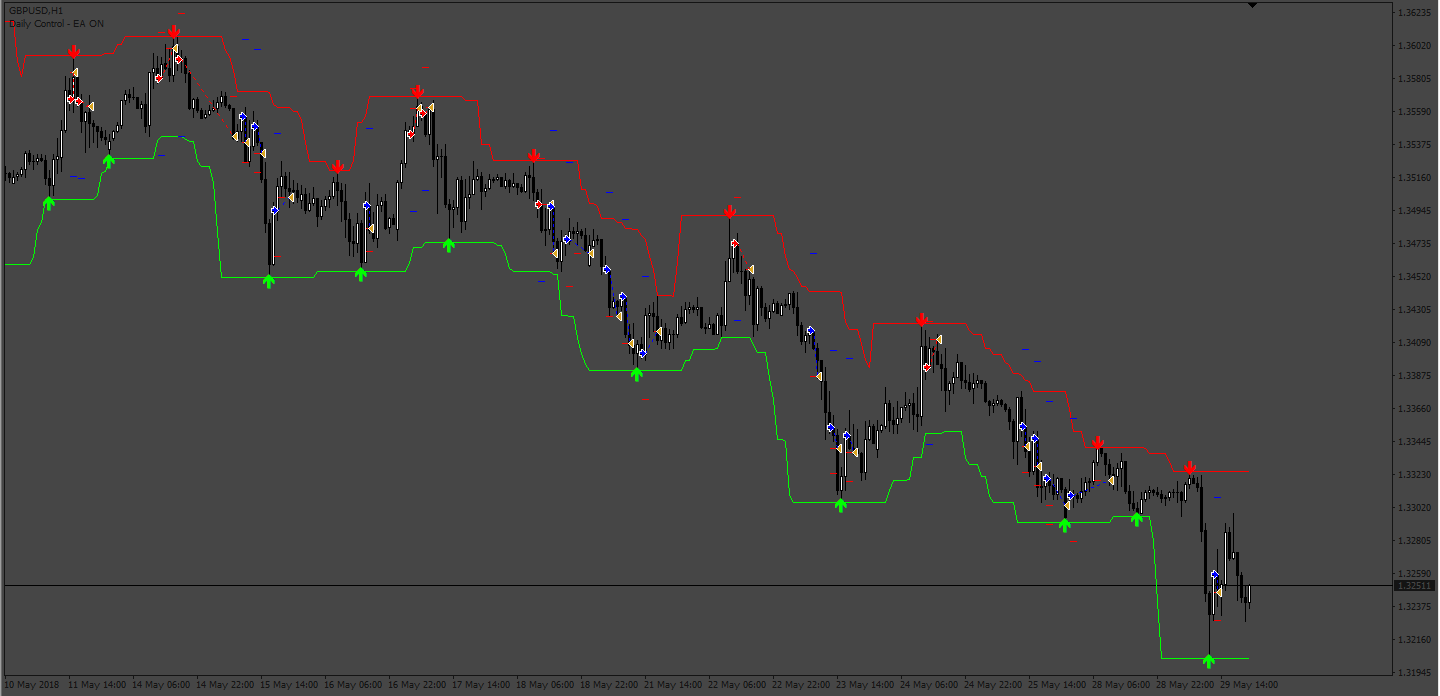
Task: Click the '23 May 14:00' time label
Action: point(866,686)
